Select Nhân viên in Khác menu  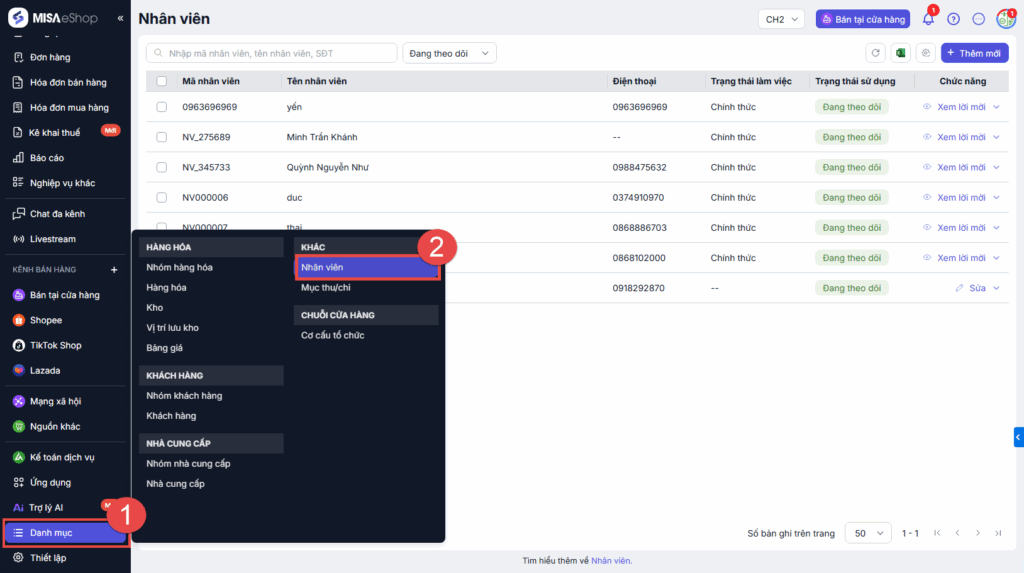pos(367,267)
